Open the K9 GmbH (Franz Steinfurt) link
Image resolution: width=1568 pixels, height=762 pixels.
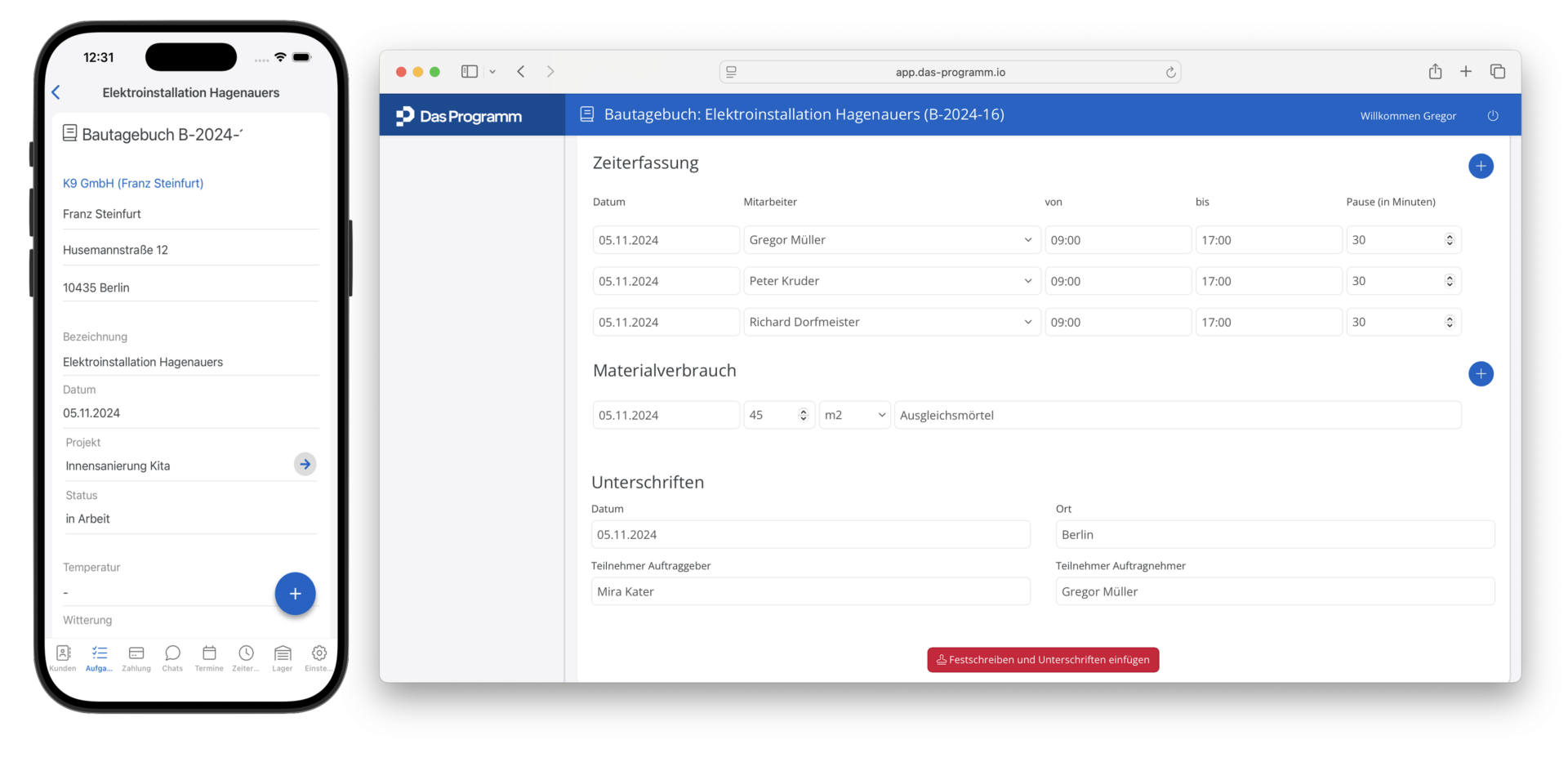[x=133, y=184]
